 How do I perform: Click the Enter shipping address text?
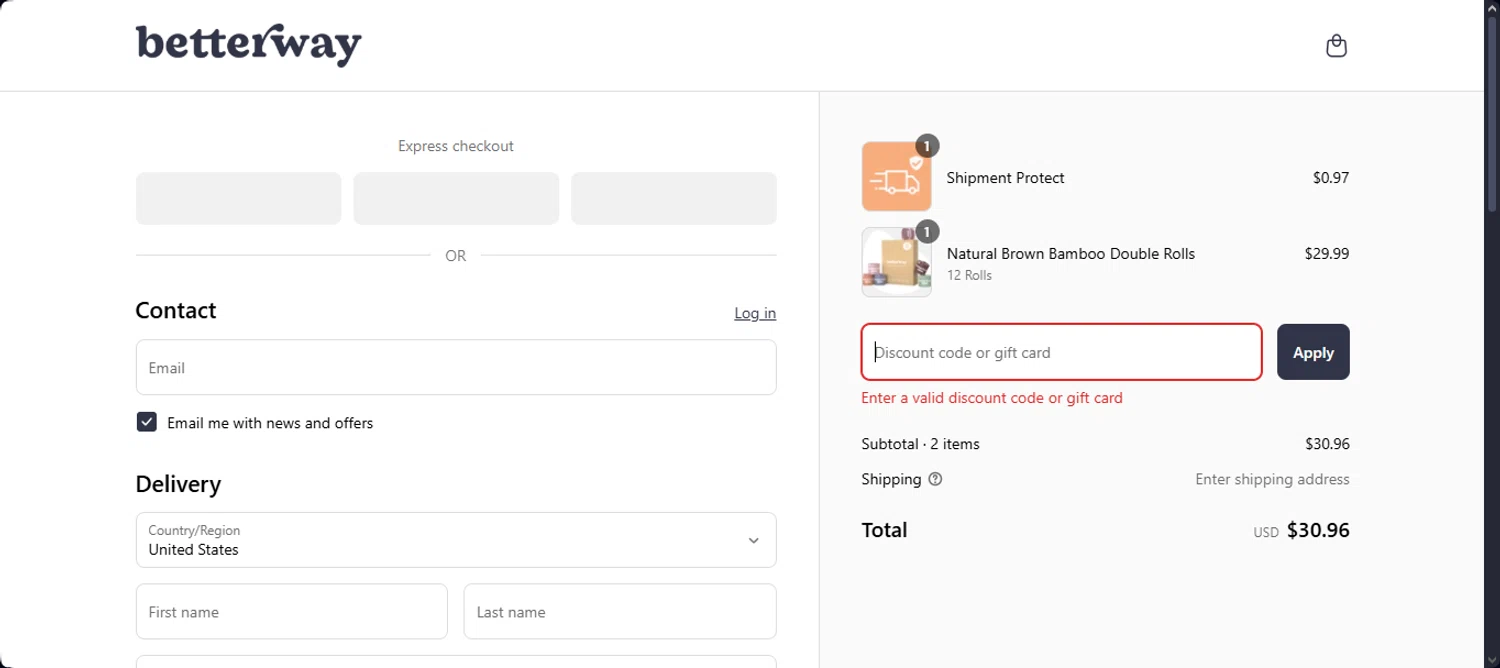pos(1272,479)
